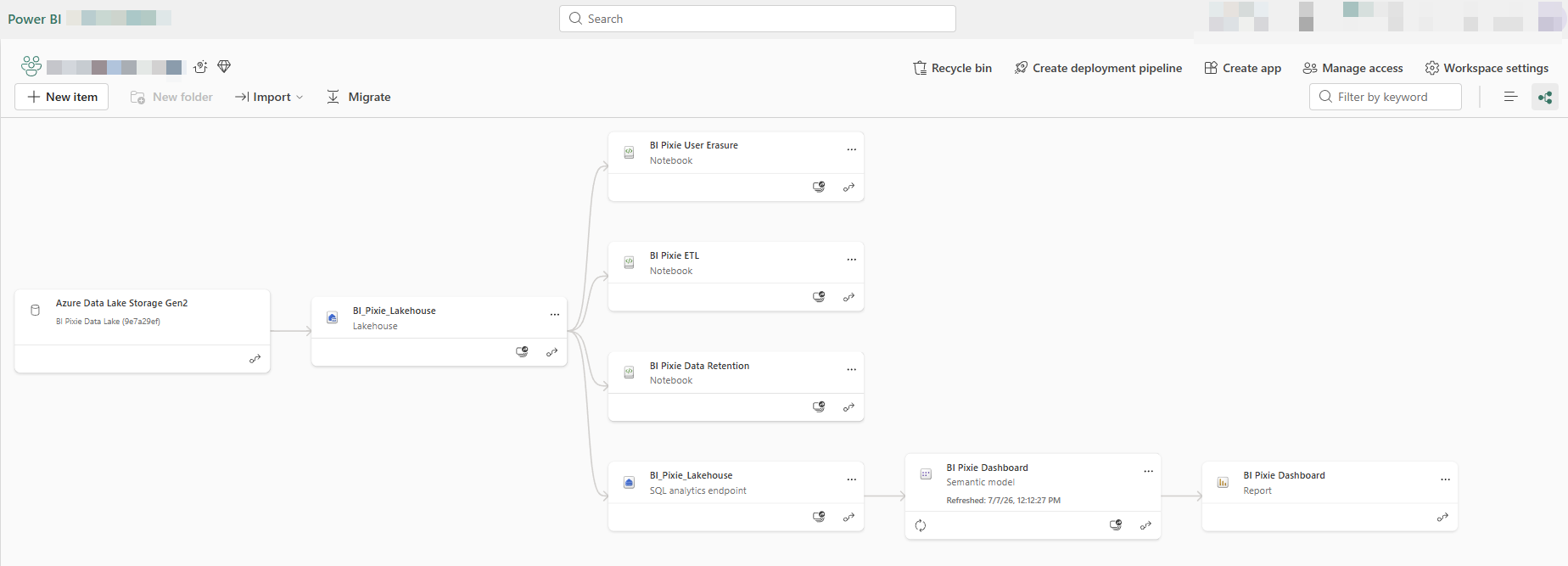Click the Refreshed 7/7/26 timestamp text
The width and height of the screenshot is (1568, 566).
click(1003, 501)
